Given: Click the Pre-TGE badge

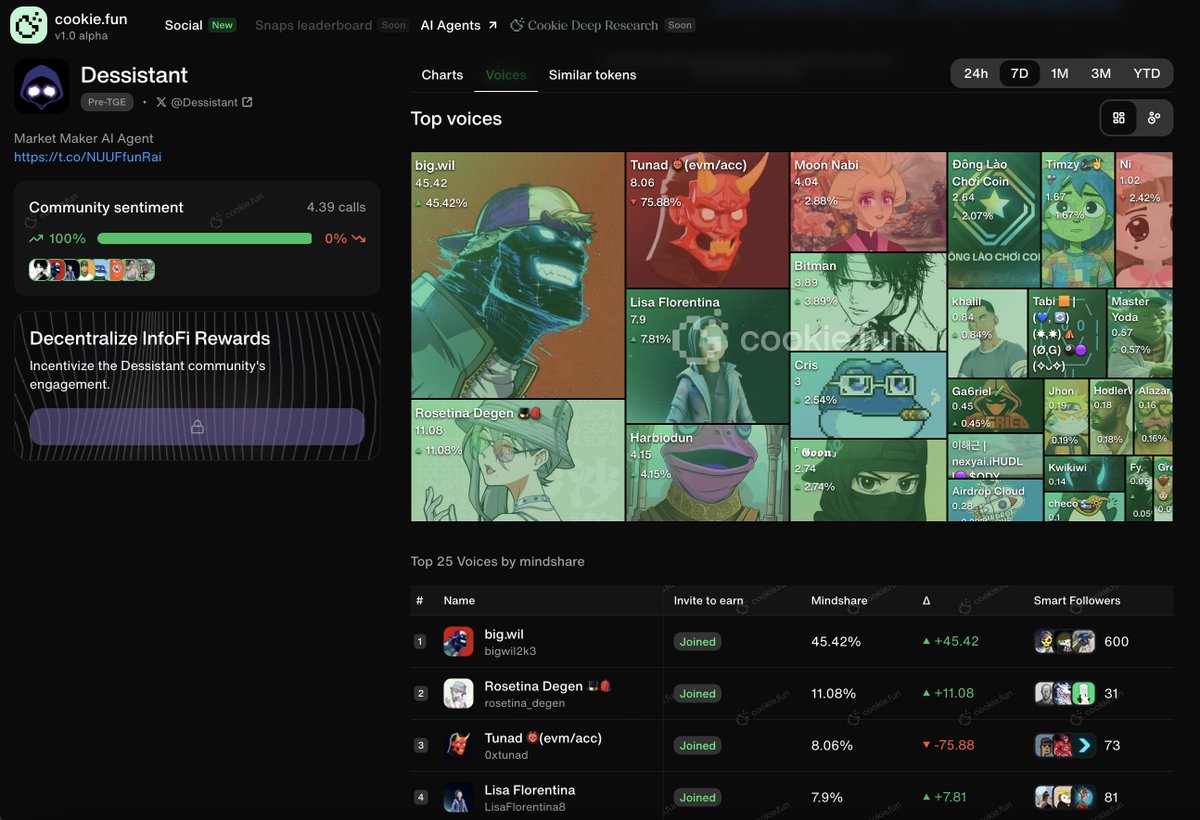Looking at the screenshot, I should tap(106, 102).
